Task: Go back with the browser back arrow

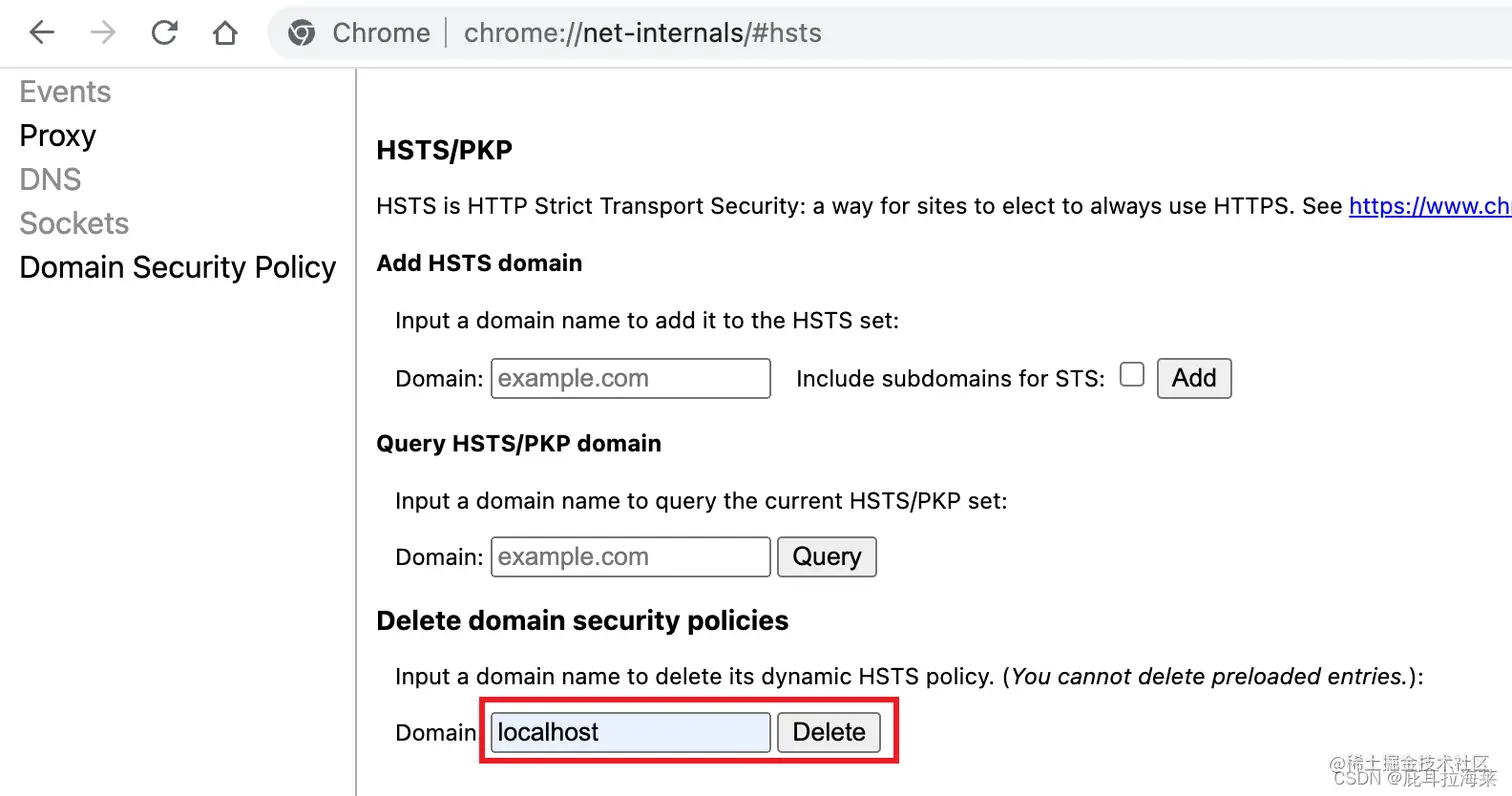Action: 41,33
